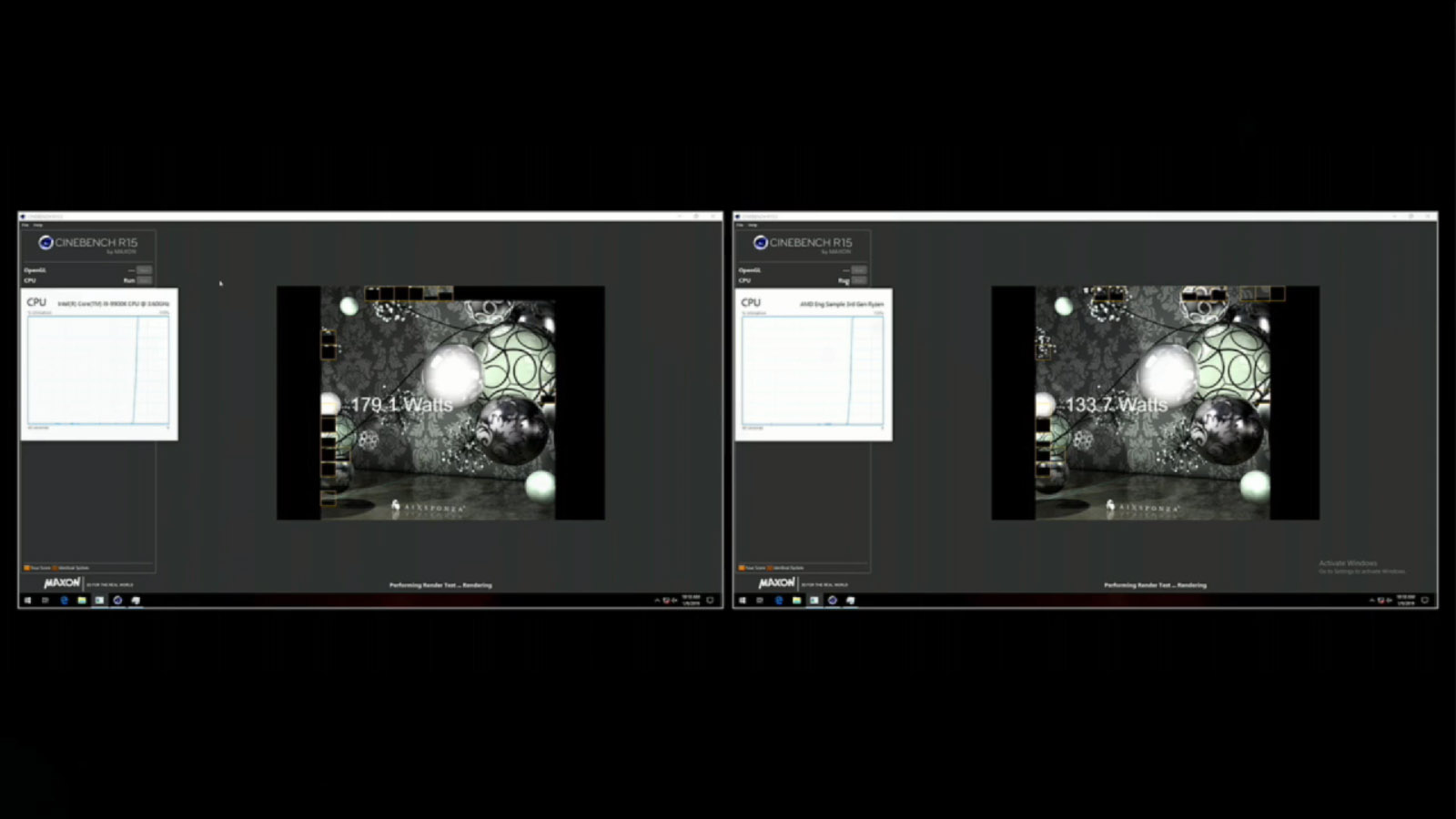
Task: Open File Explorer on right taskbar
Action: point(796,601)
